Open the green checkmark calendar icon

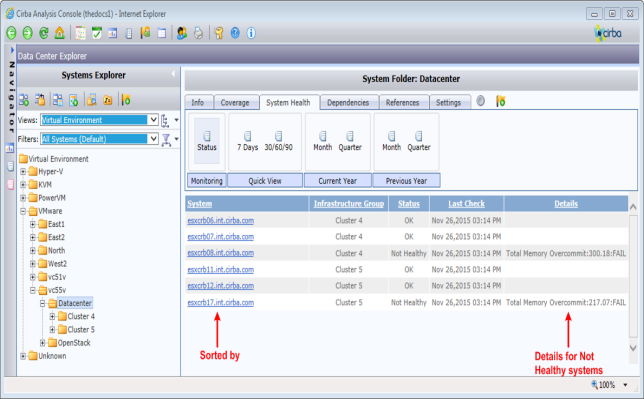[97, 33]
